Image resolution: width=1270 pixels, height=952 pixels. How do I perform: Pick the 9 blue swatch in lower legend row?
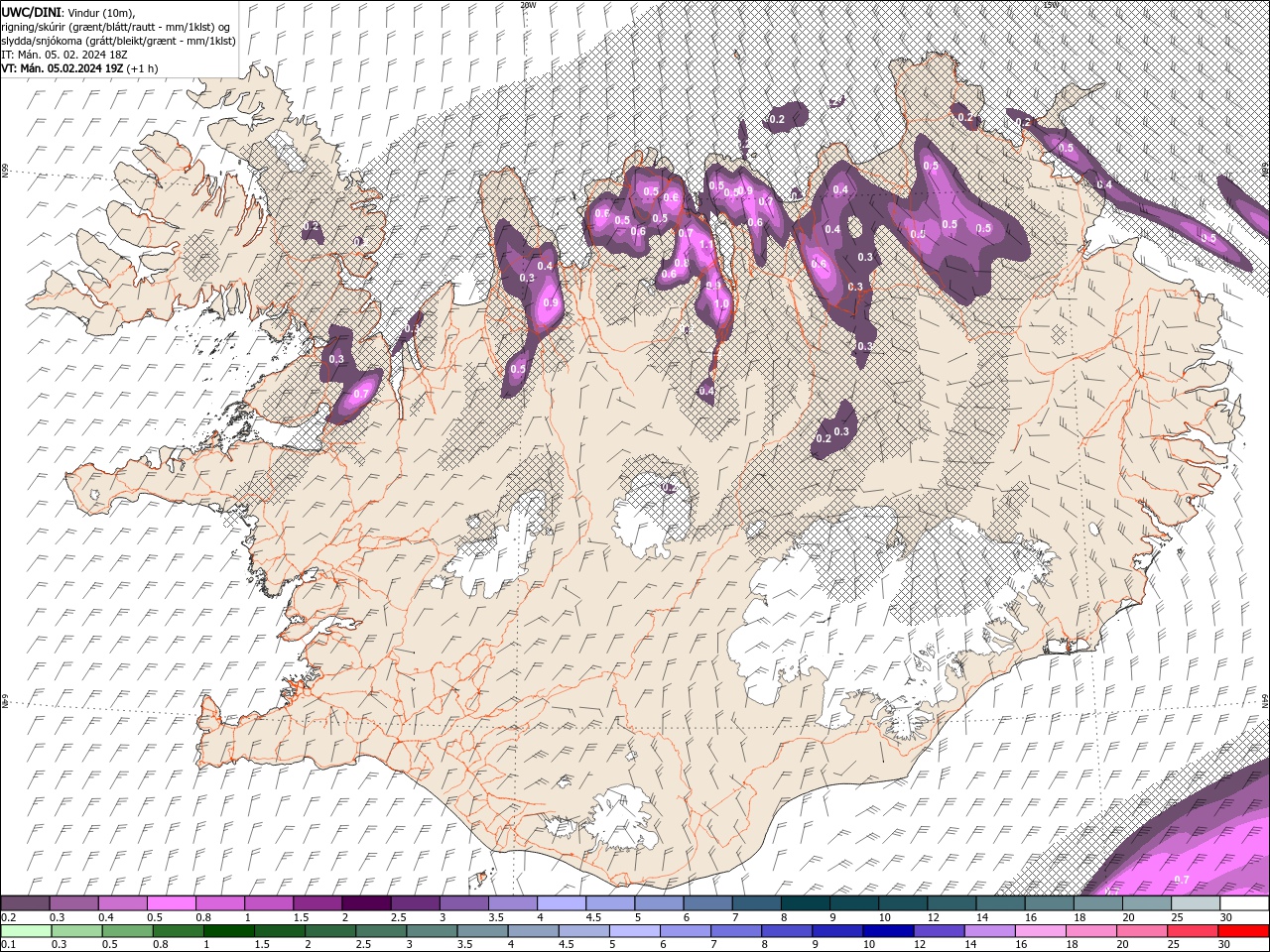[x=838, y=931]
